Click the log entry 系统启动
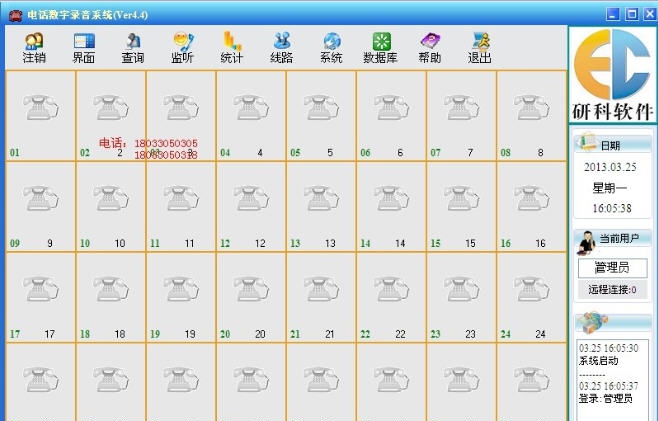The width and height of the screenshot is (658, 421). 598,361
